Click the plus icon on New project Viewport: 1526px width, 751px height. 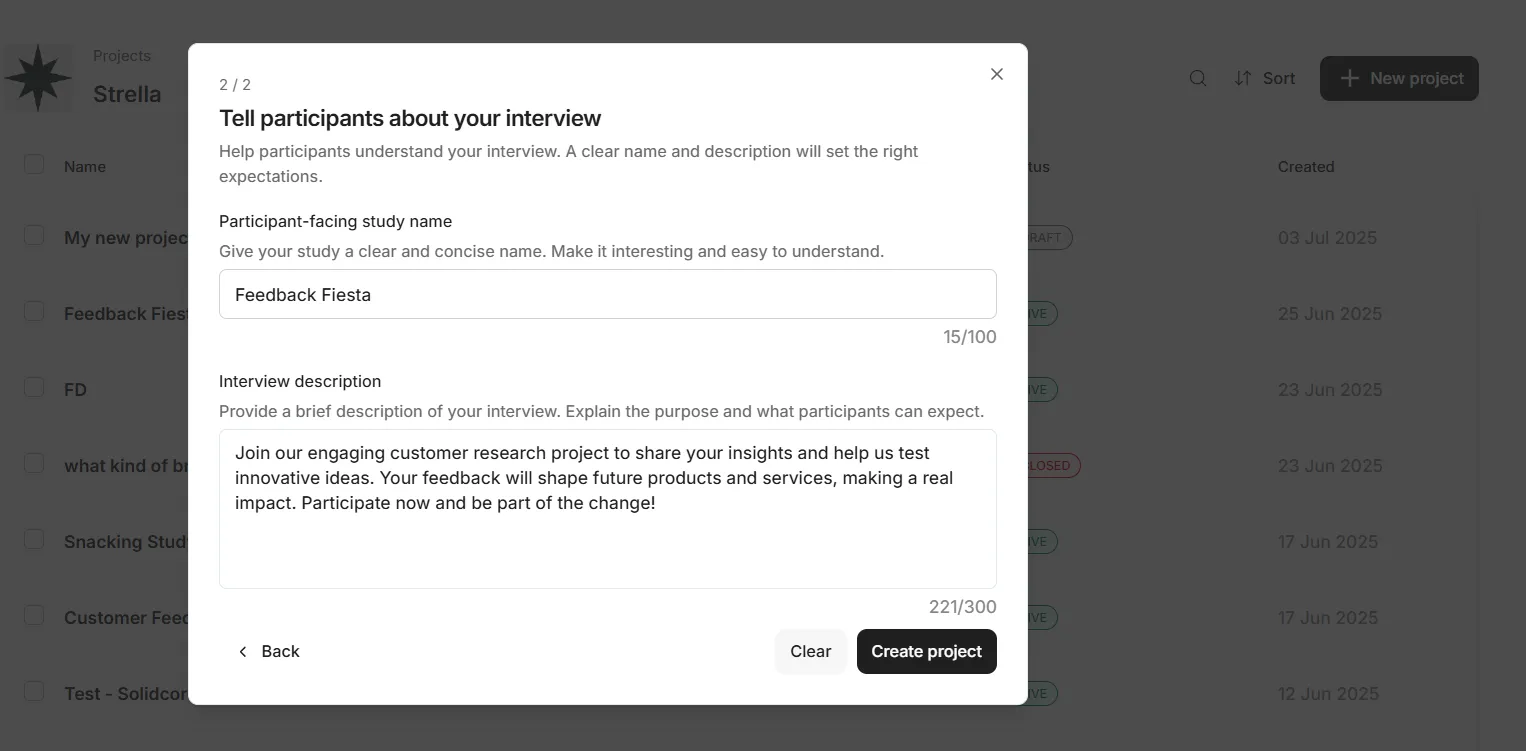pos(1349,78)
